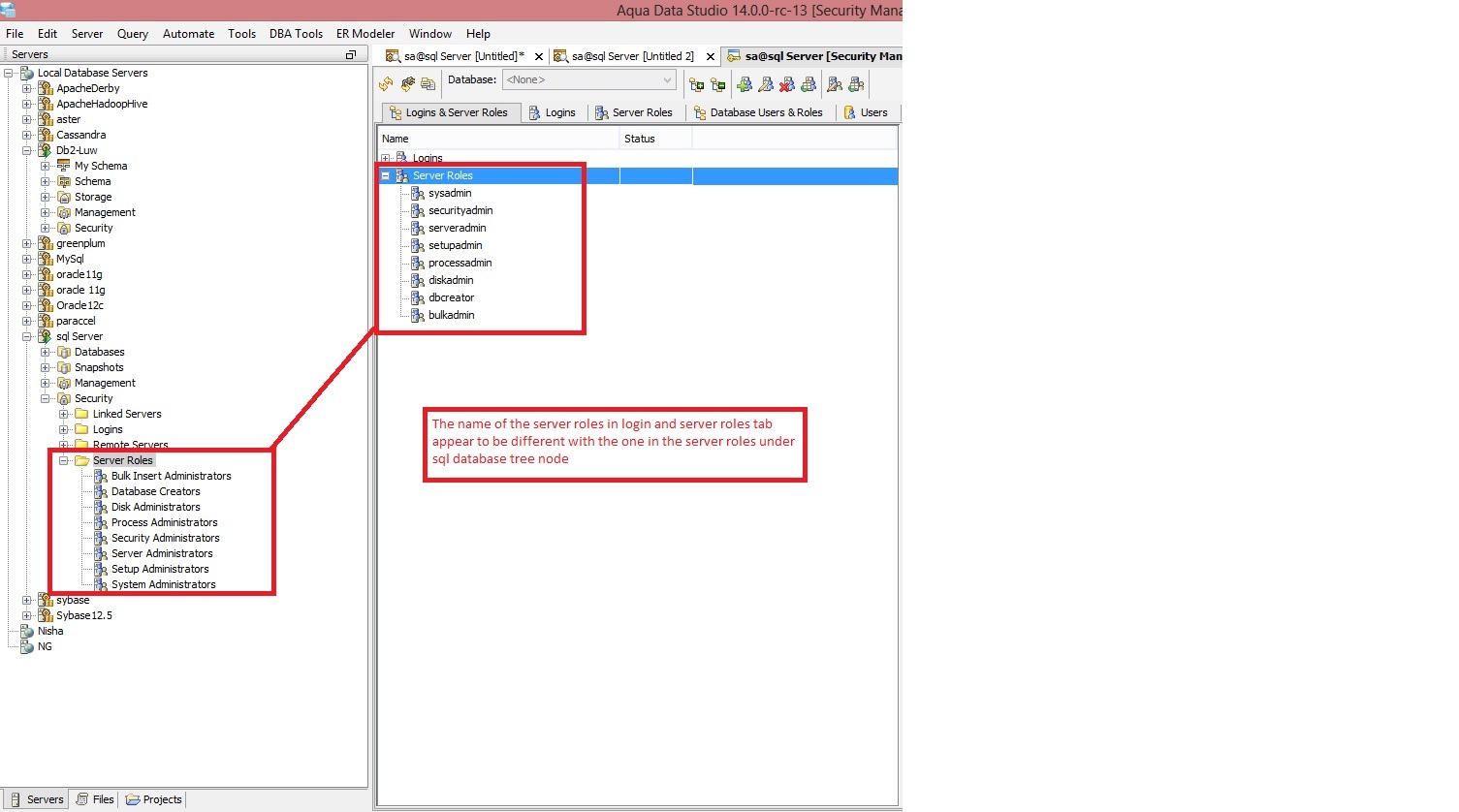The height and width of the screenshot is (812, 1459).
Task: Expand the Databases folder under sql Server
Action: pyautogui.click(x=46, y=352)
